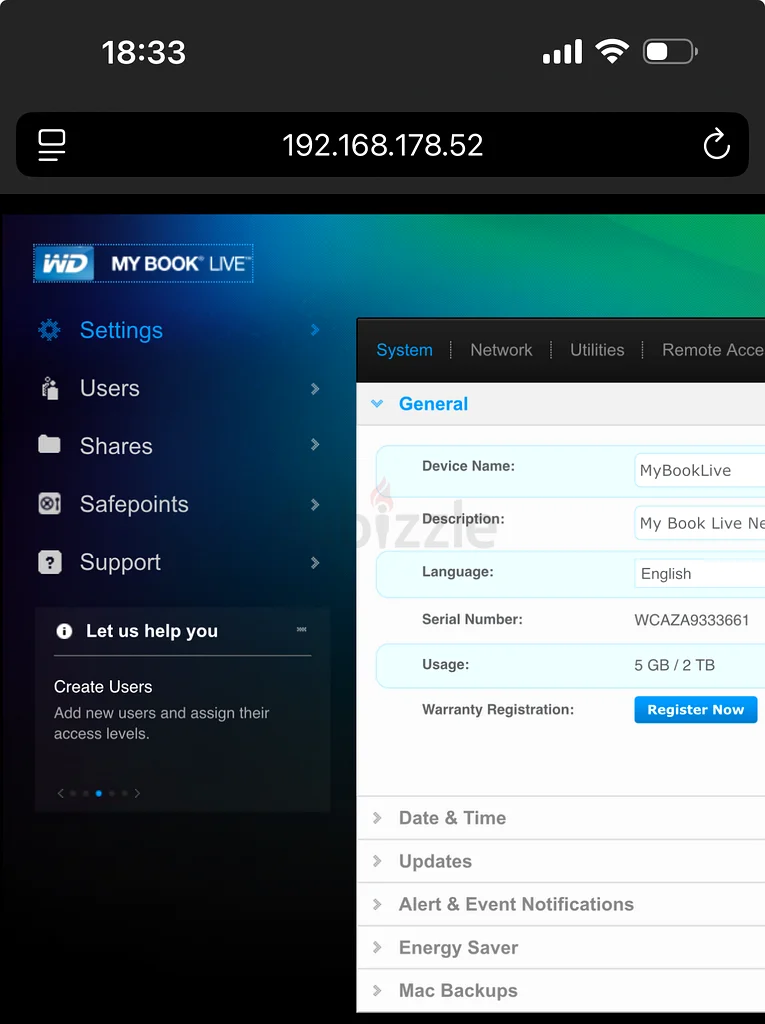Click the Create Users help heading
The image size is (765, 1024).
tap(103, 686)
